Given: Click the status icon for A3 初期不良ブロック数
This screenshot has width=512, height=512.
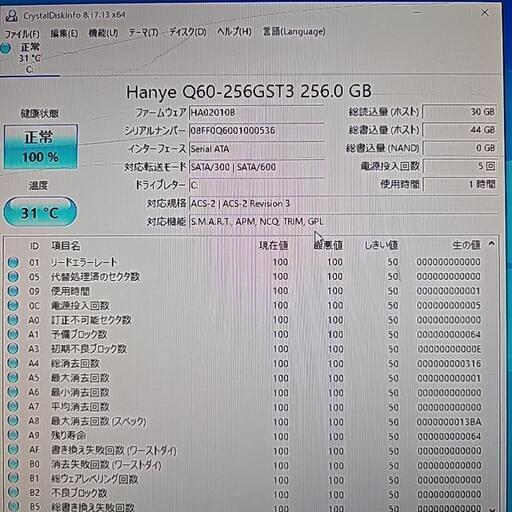Looking at the screenshot, I should [x=13, y=349].
